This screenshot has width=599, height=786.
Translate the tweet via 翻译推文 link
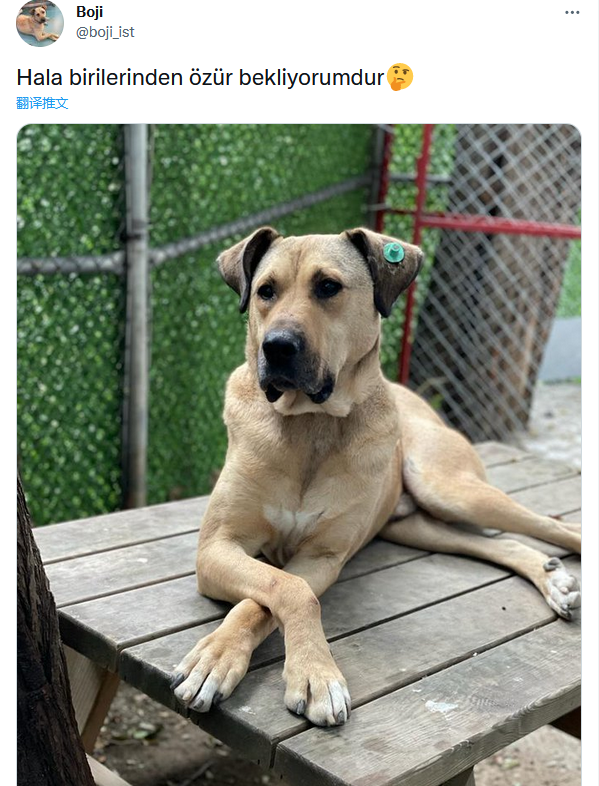pos(42,103)
